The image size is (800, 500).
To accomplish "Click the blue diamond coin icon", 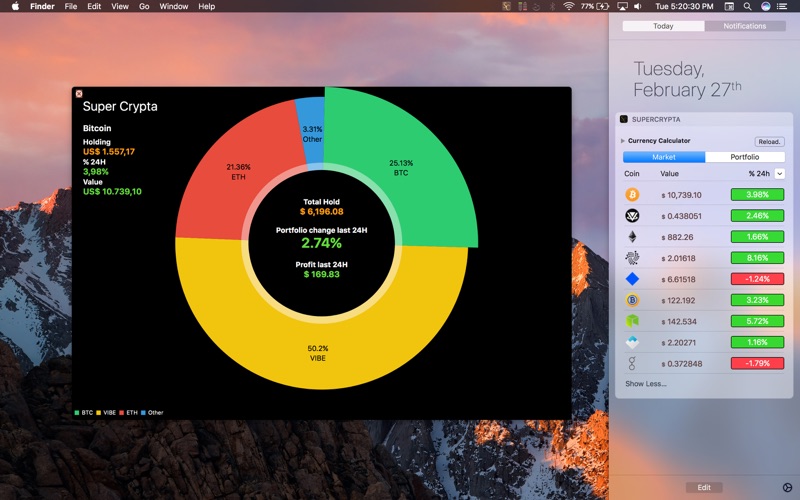I will click(632, 279).
